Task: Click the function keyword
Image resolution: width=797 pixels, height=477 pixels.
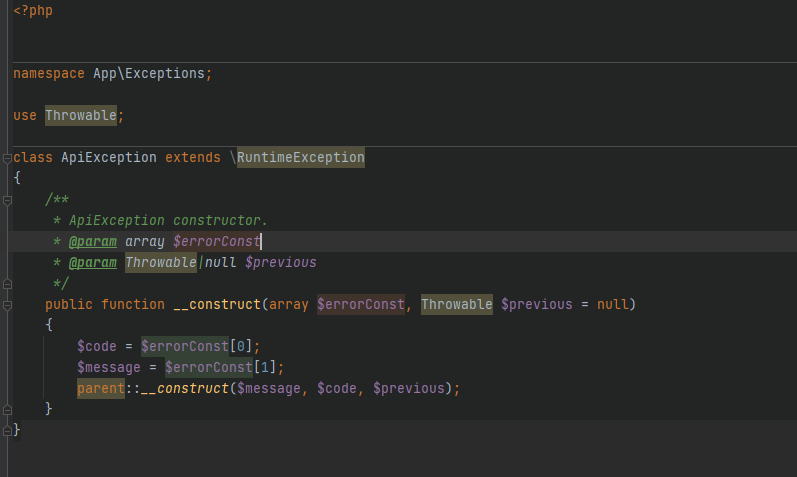Action: pyautogui.click(x=133, y=305)
